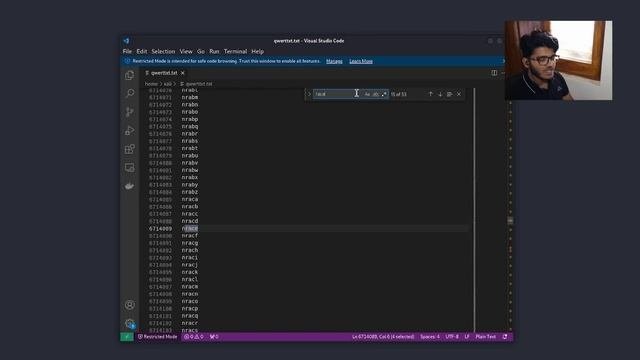
Task: Click the text line 'nrabt'
Action: 190,149
